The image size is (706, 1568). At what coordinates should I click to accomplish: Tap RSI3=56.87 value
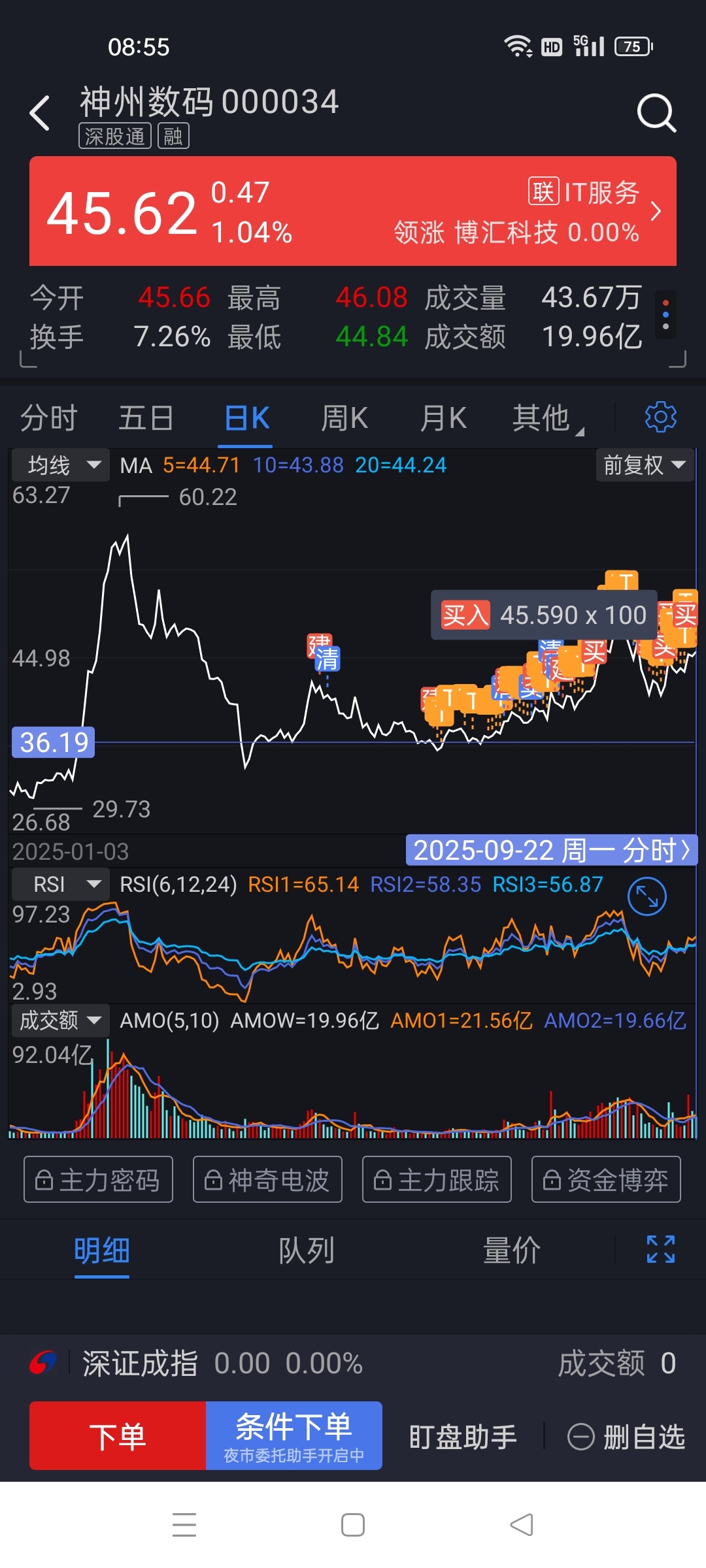[x=548, y=884]
